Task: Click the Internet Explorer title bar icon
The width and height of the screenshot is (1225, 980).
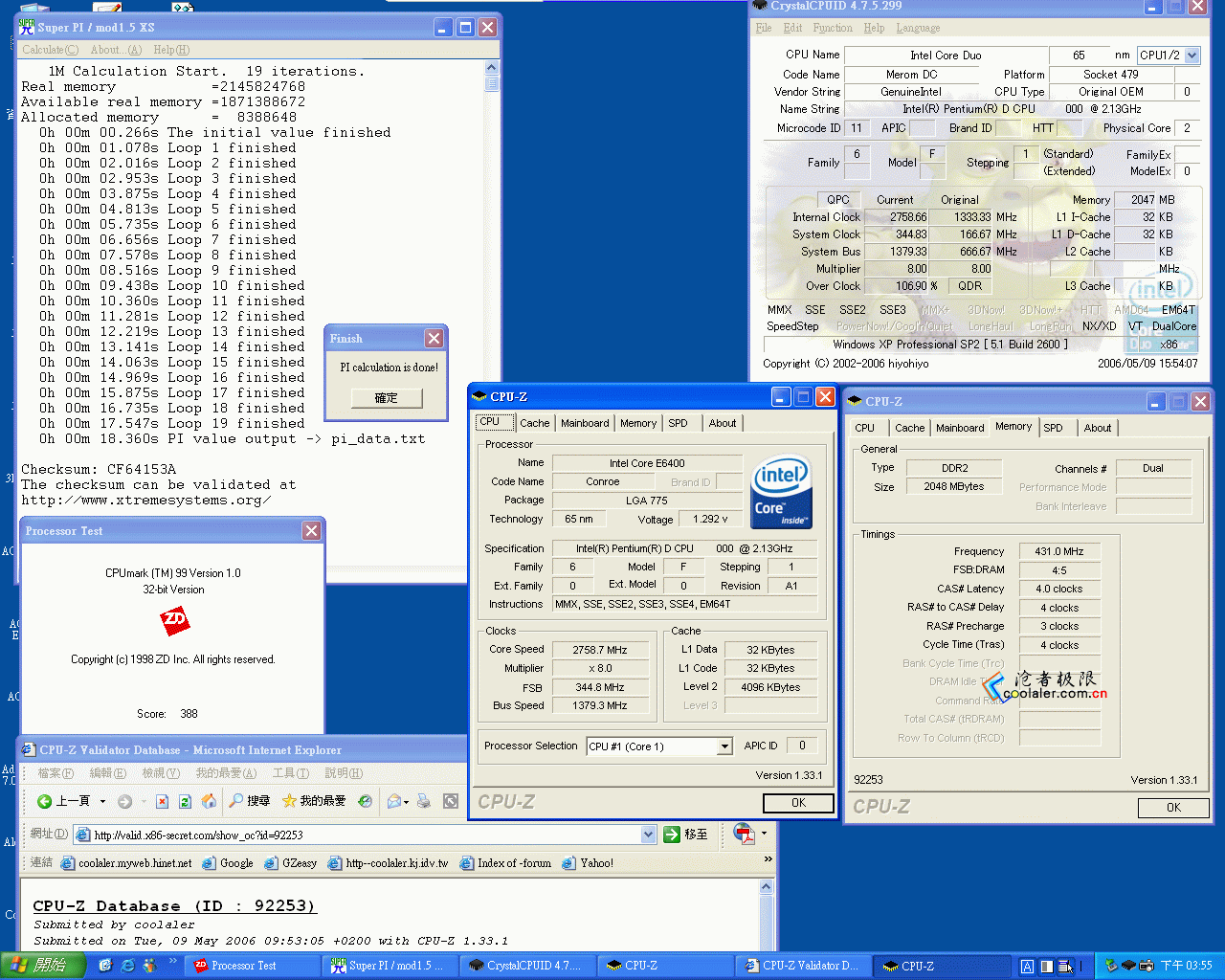Action: (28, 750)
